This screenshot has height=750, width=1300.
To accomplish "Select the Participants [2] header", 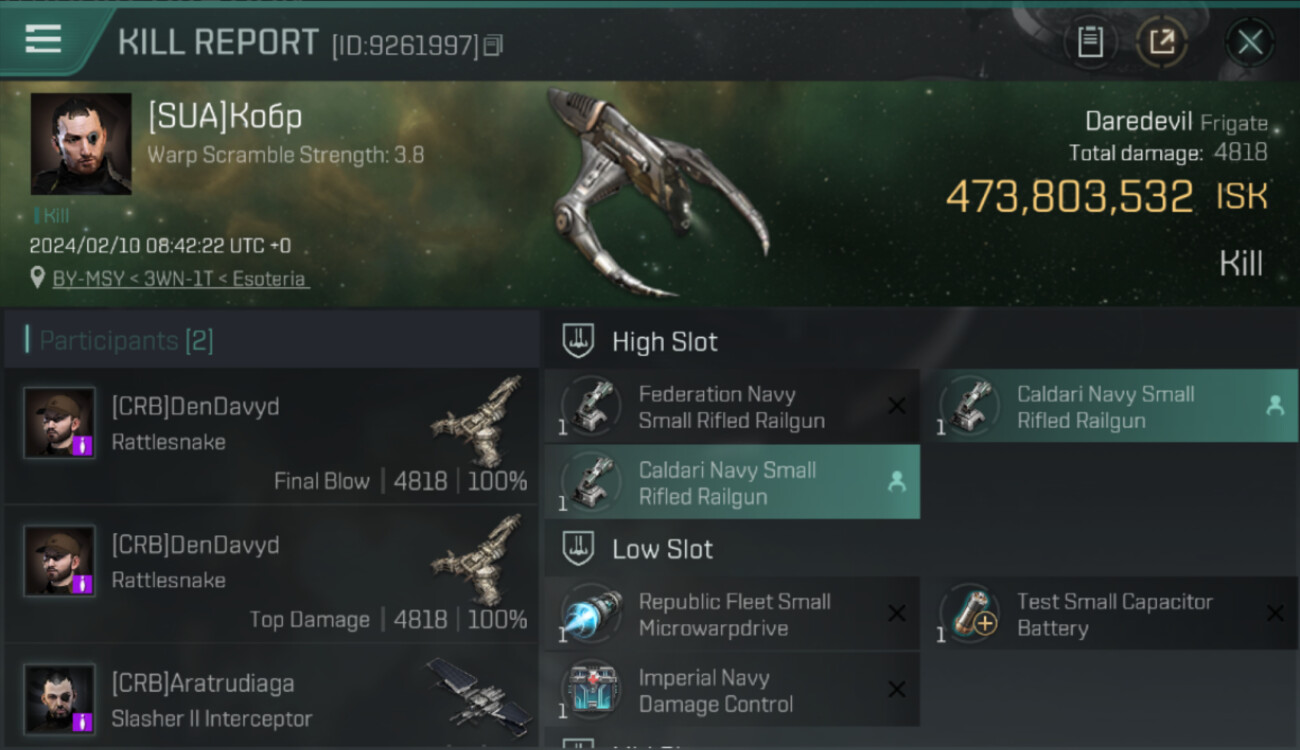I will pos(126,341).
